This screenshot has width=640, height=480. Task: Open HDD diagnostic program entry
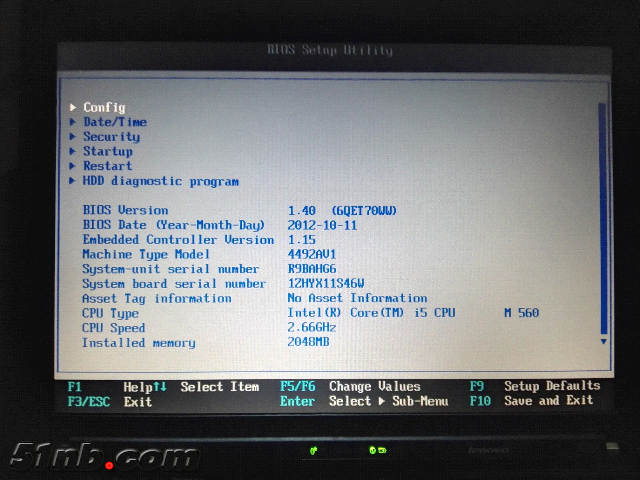pos(161,181)
